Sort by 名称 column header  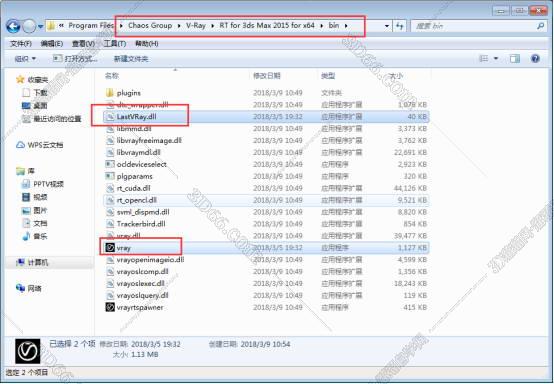point(112,76)
